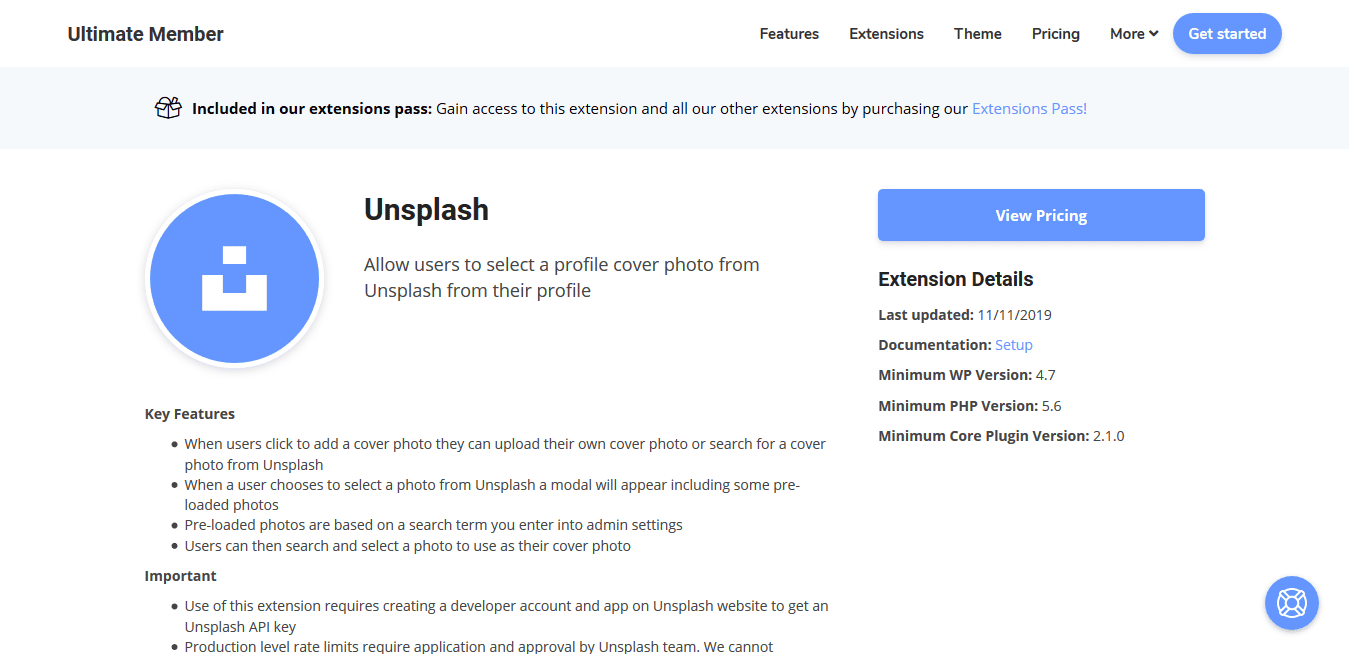Click the Get started button
Screen dimensions: 1349x654
click(1227, 34)
